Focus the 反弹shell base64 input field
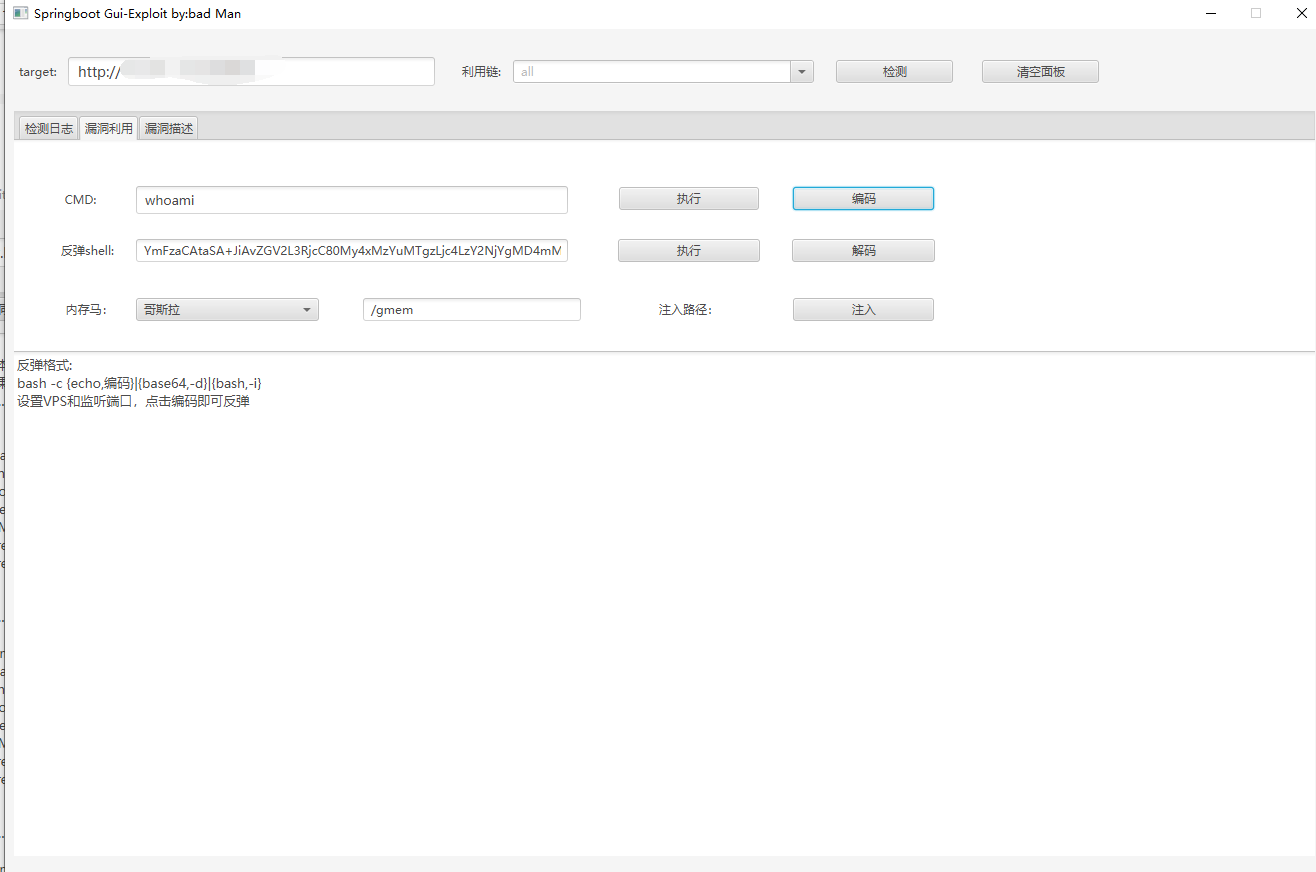Viewport: 1316px width, 872px height. click(352, 250)
